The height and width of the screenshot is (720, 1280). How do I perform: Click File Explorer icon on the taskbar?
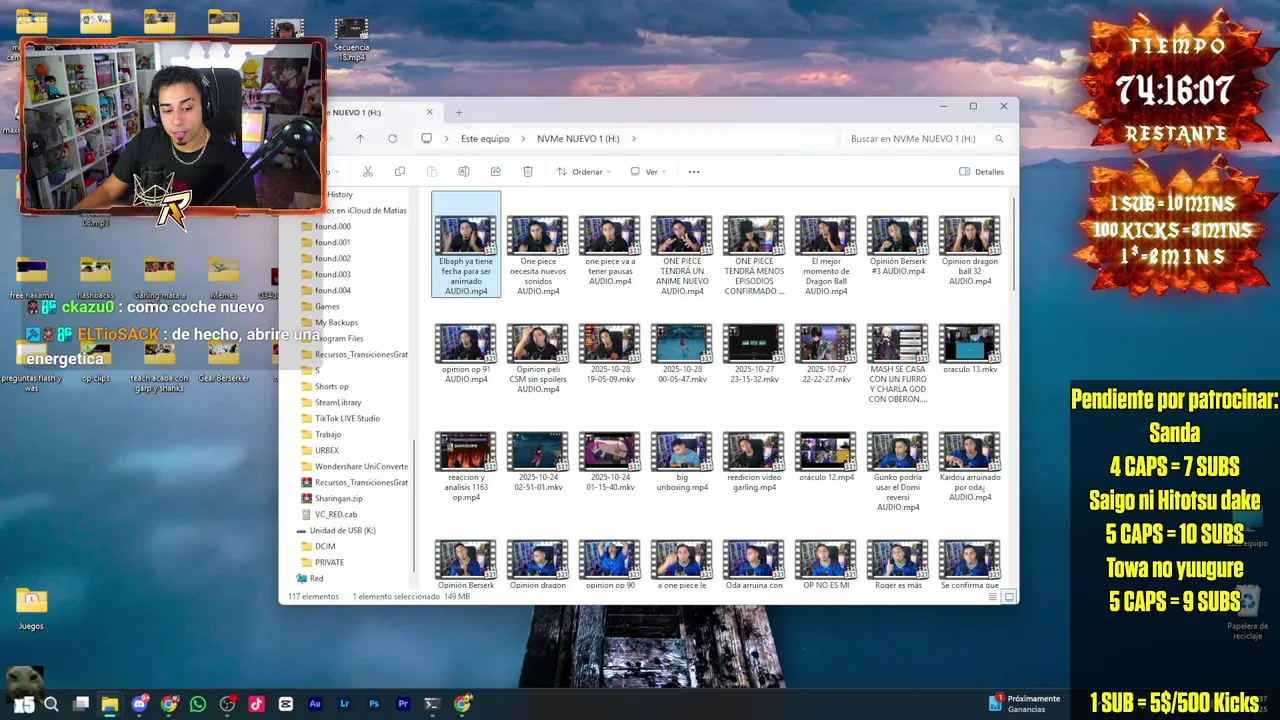coord(110,704)
